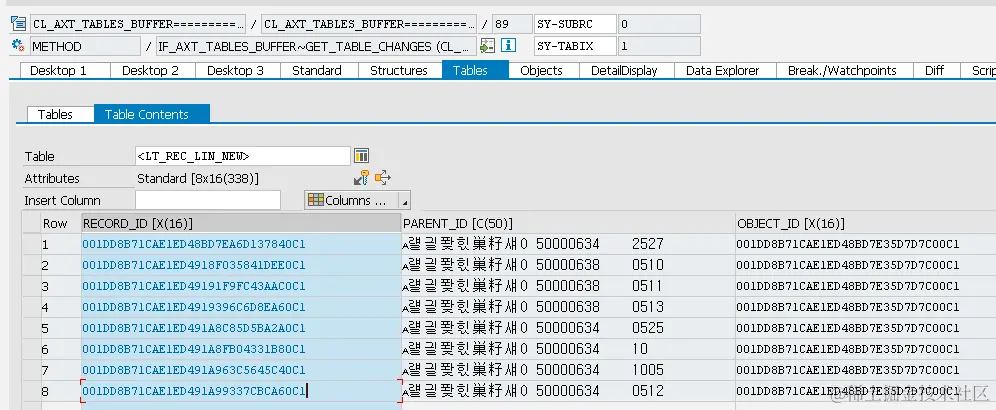Click the PARENT_ID cell ending in 1005
The image size is (996, 410).
[569, 370]
